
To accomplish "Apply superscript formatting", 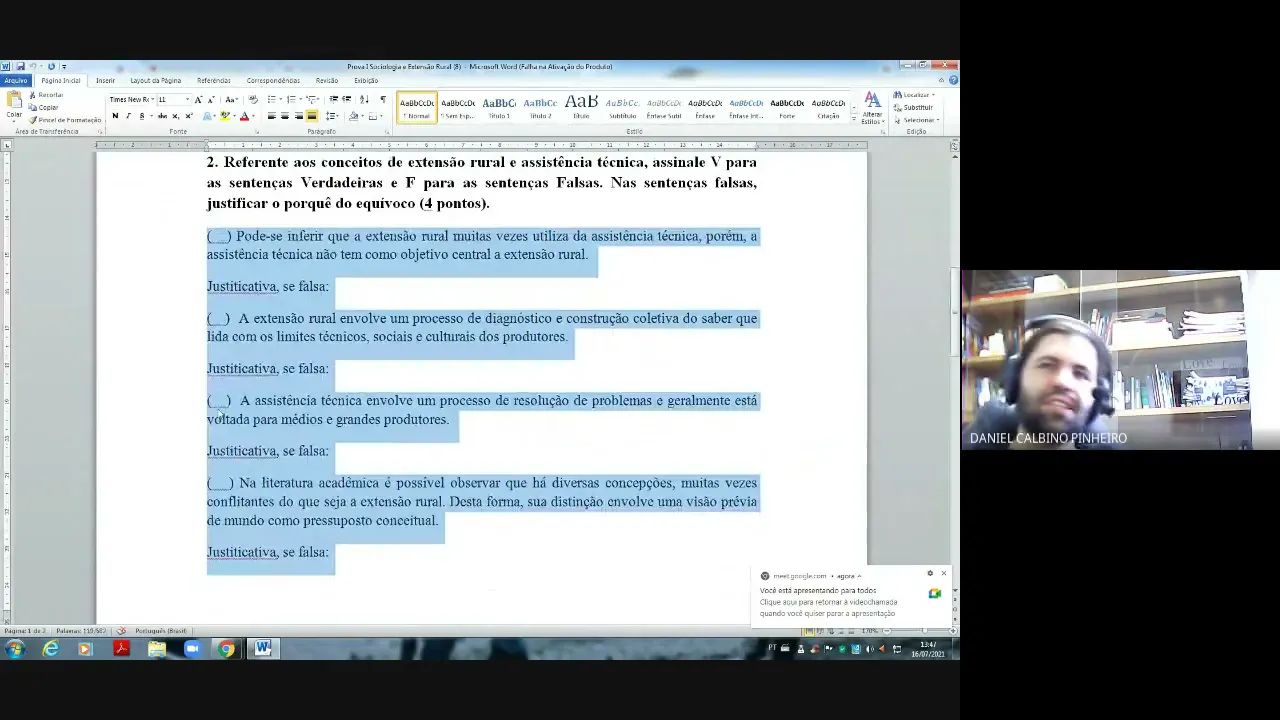I will pyautogui.click(x=189, y=116).
